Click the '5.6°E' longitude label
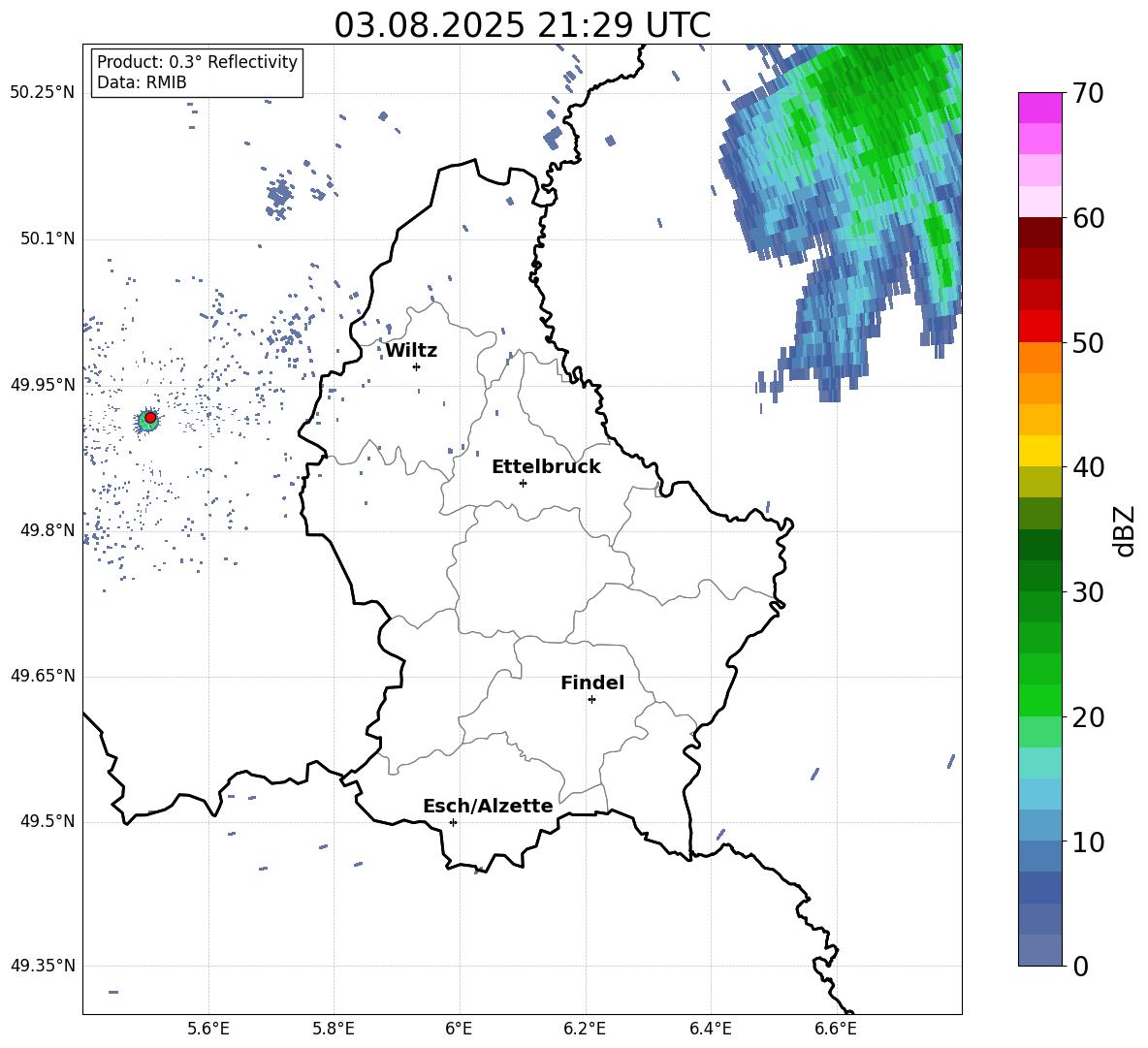1148x1048 pixels. pyautogui.click(x=208, y=1029)
